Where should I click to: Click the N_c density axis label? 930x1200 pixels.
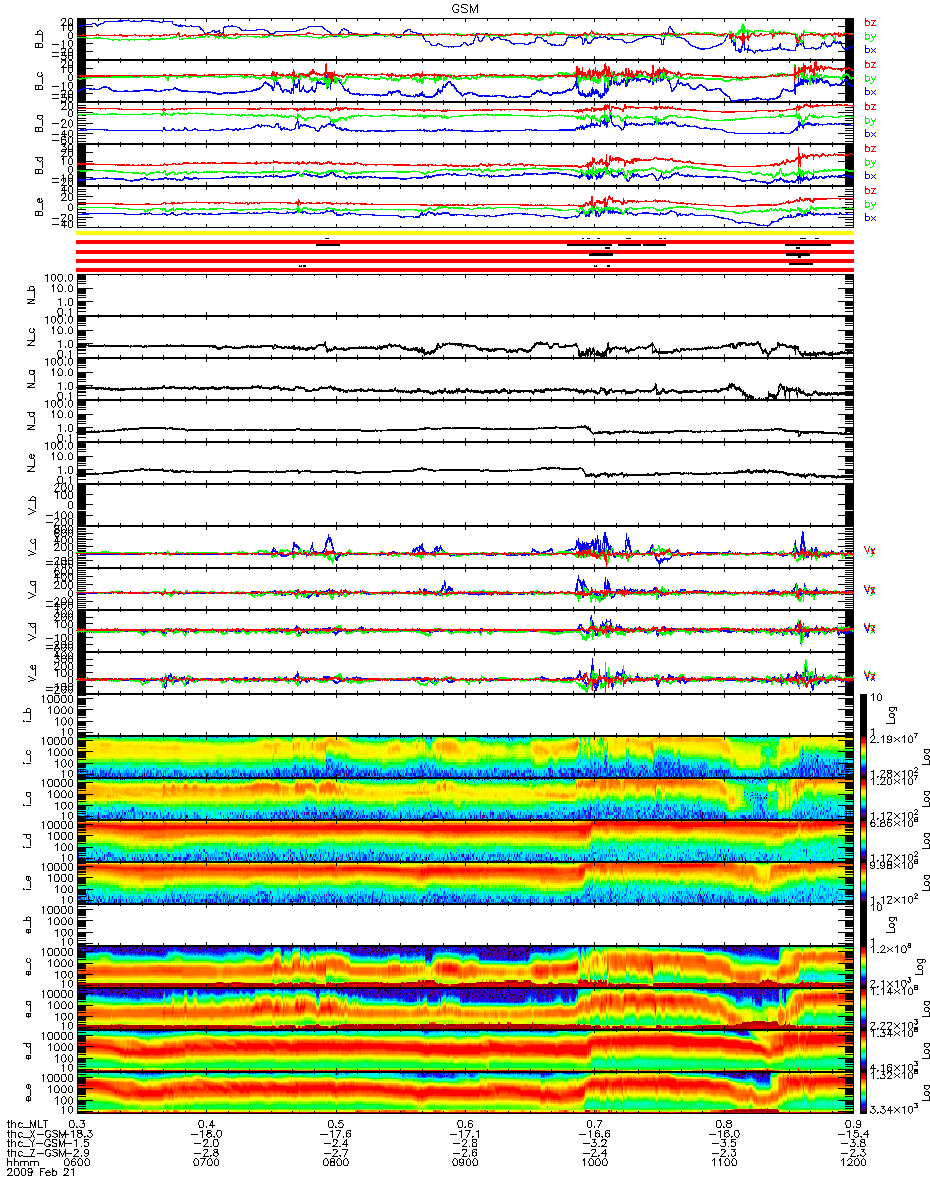pyautogui.click(x=30, y=337)
